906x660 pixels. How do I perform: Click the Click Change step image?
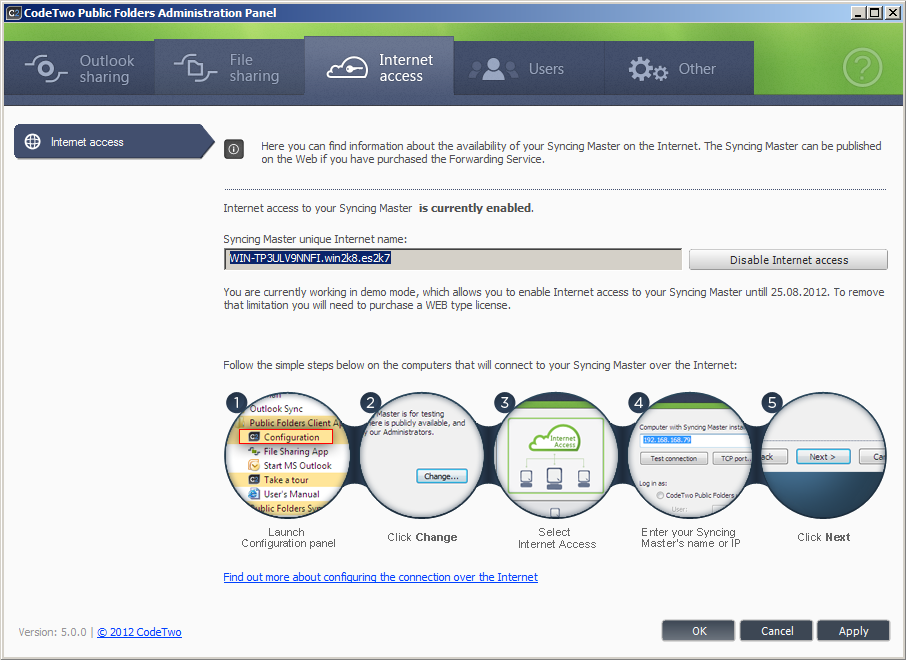click(x=422, y=455)
